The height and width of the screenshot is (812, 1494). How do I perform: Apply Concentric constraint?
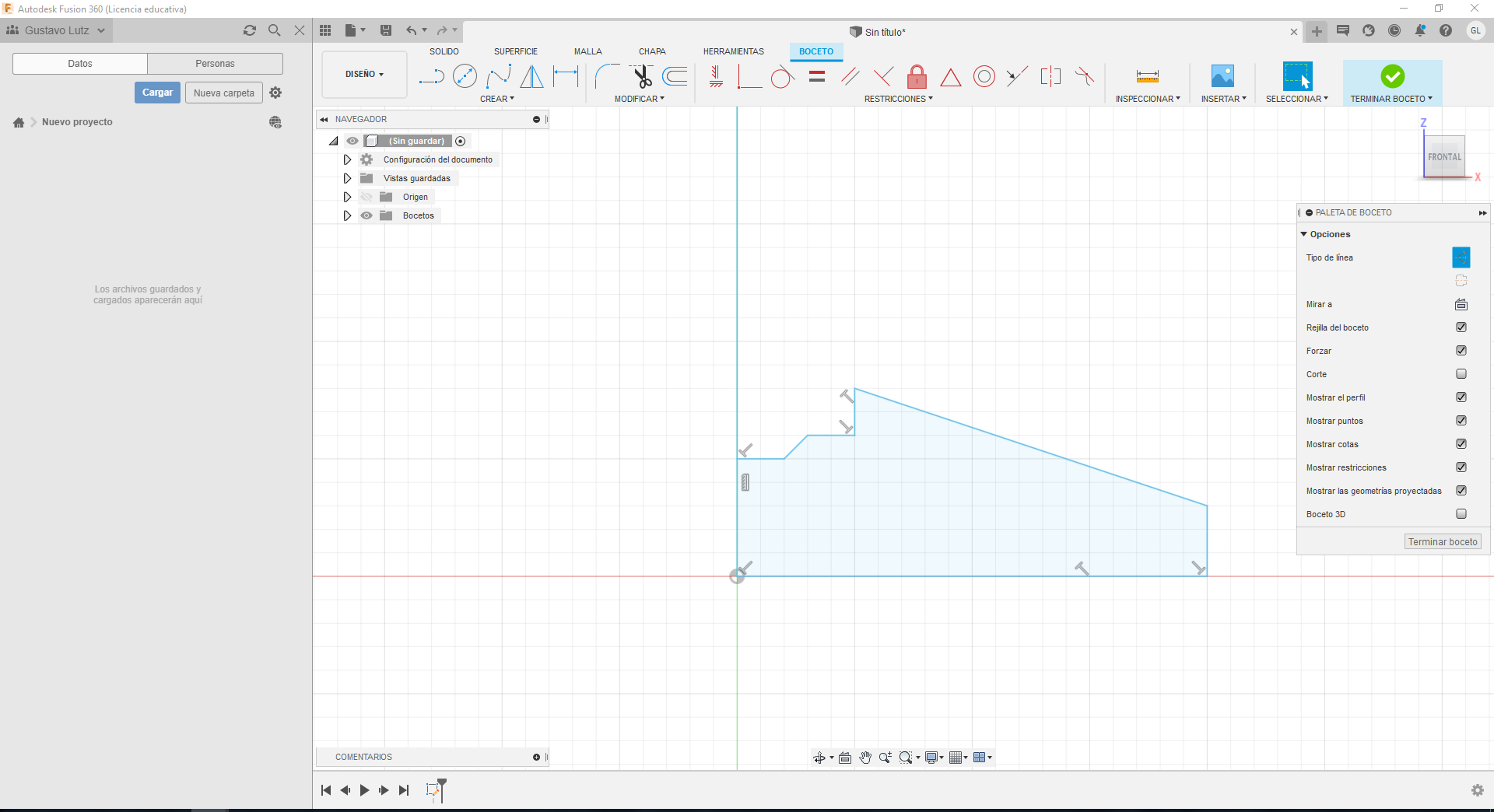click(984, 76)
